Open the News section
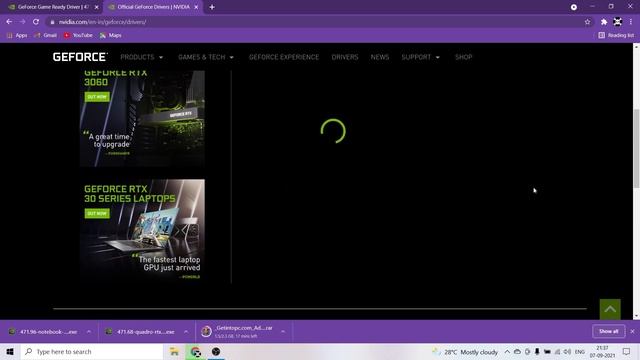The width and height of the screenshot is (640, 360). click(380, 57)
